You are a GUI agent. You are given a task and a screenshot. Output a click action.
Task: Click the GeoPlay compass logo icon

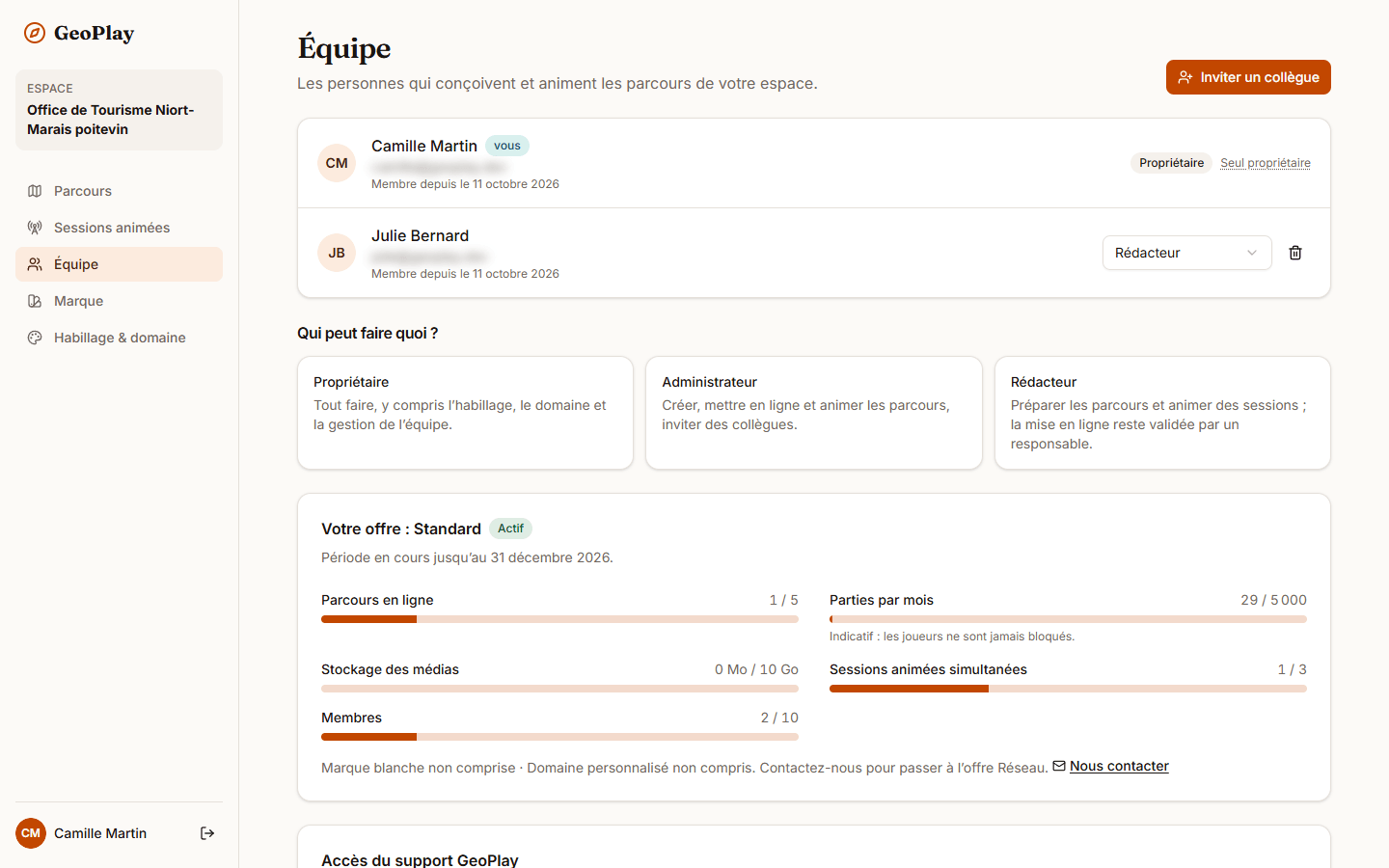(35, 33)
